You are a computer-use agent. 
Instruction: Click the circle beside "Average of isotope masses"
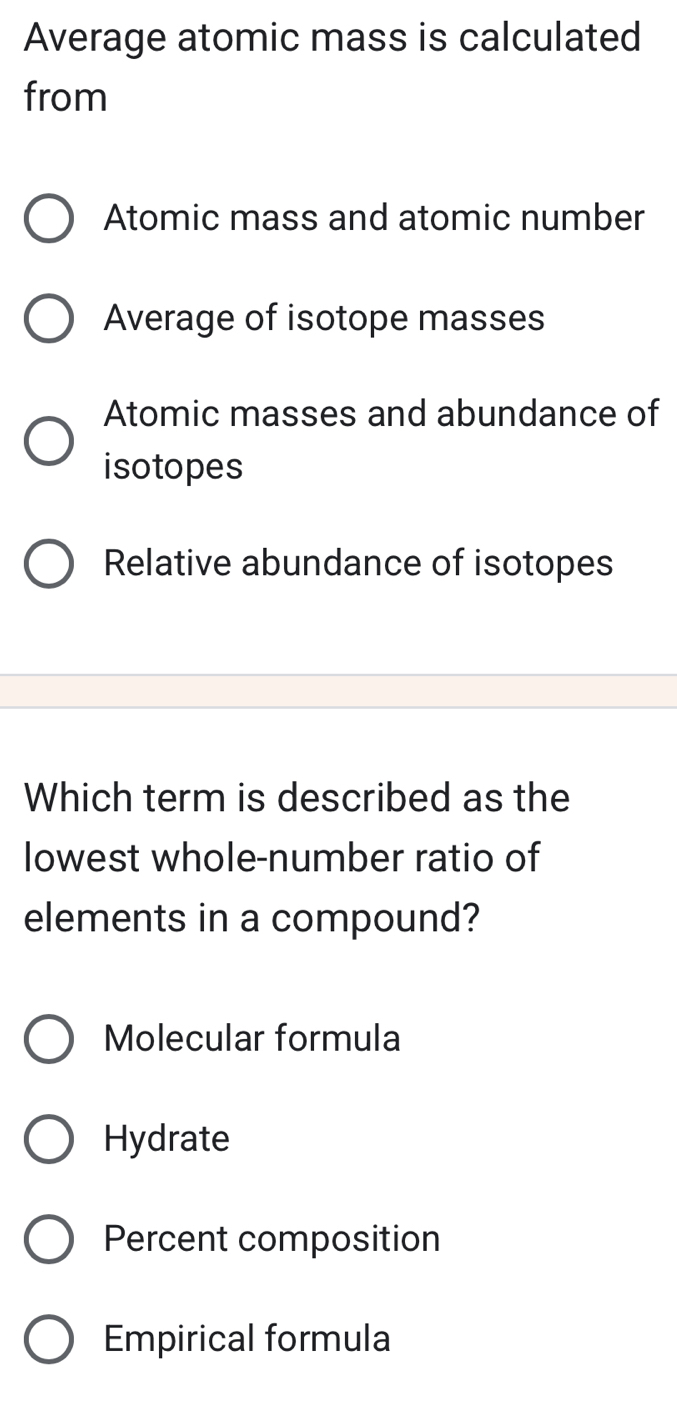pos(48,317)
